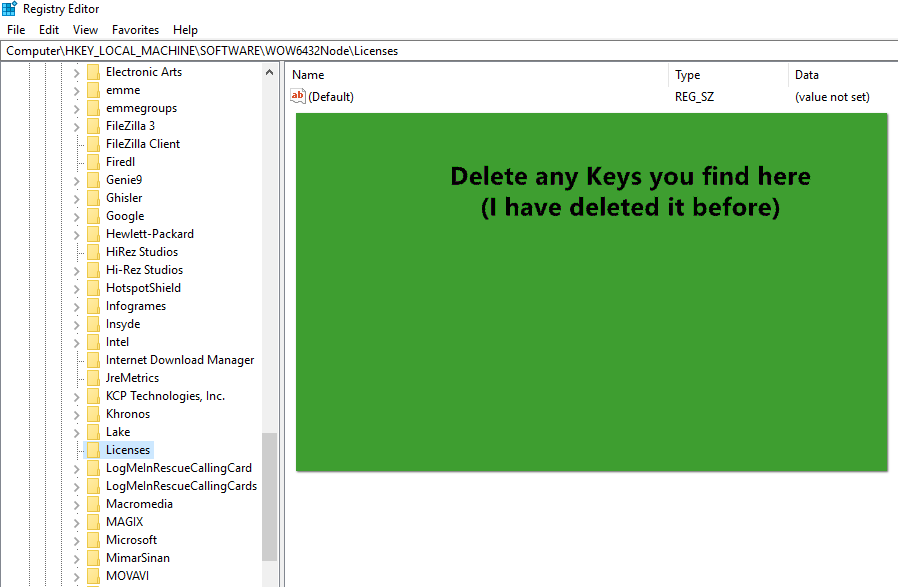The image size is (898, 587).
Task: Expand the Khronos key
Action: pos(77,415)
